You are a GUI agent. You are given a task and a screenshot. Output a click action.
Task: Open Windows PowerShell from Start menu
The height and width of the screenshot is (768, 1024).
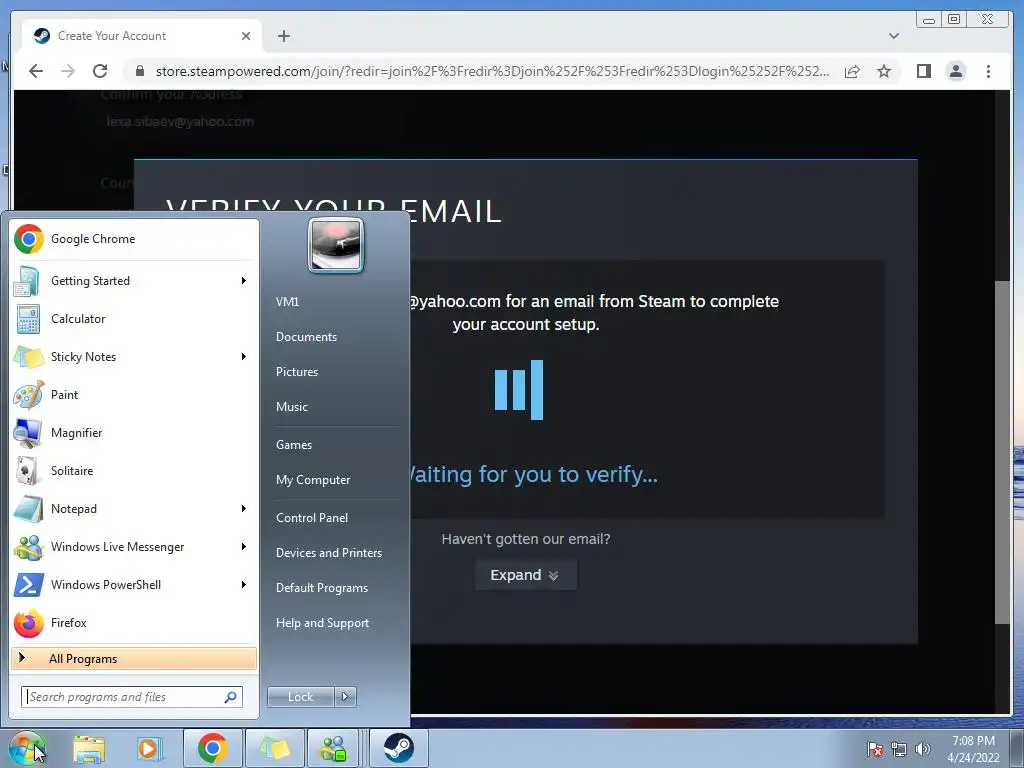pos(135,584)
